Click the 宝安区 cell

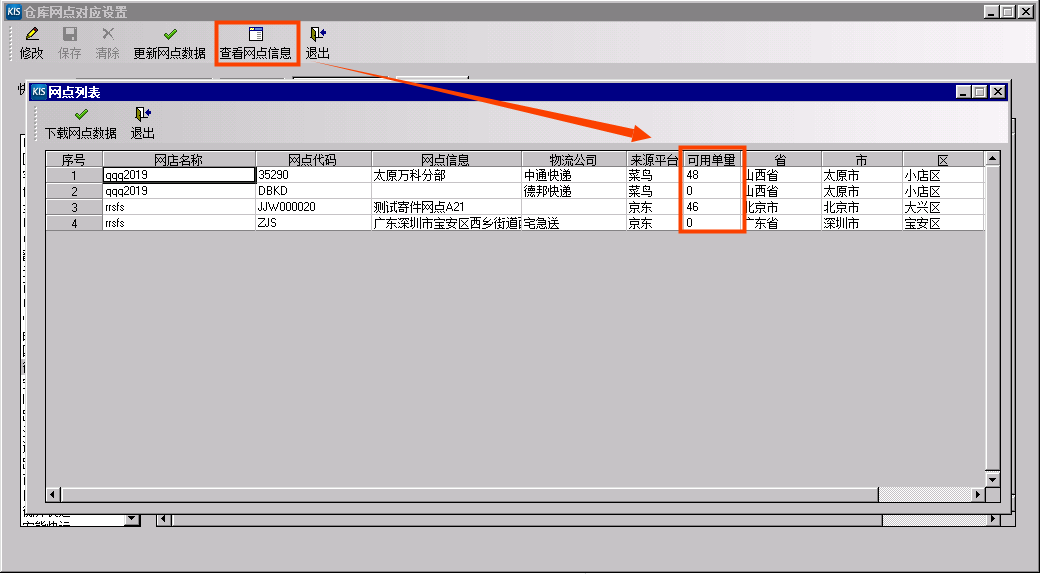click(x=942, y=223)
